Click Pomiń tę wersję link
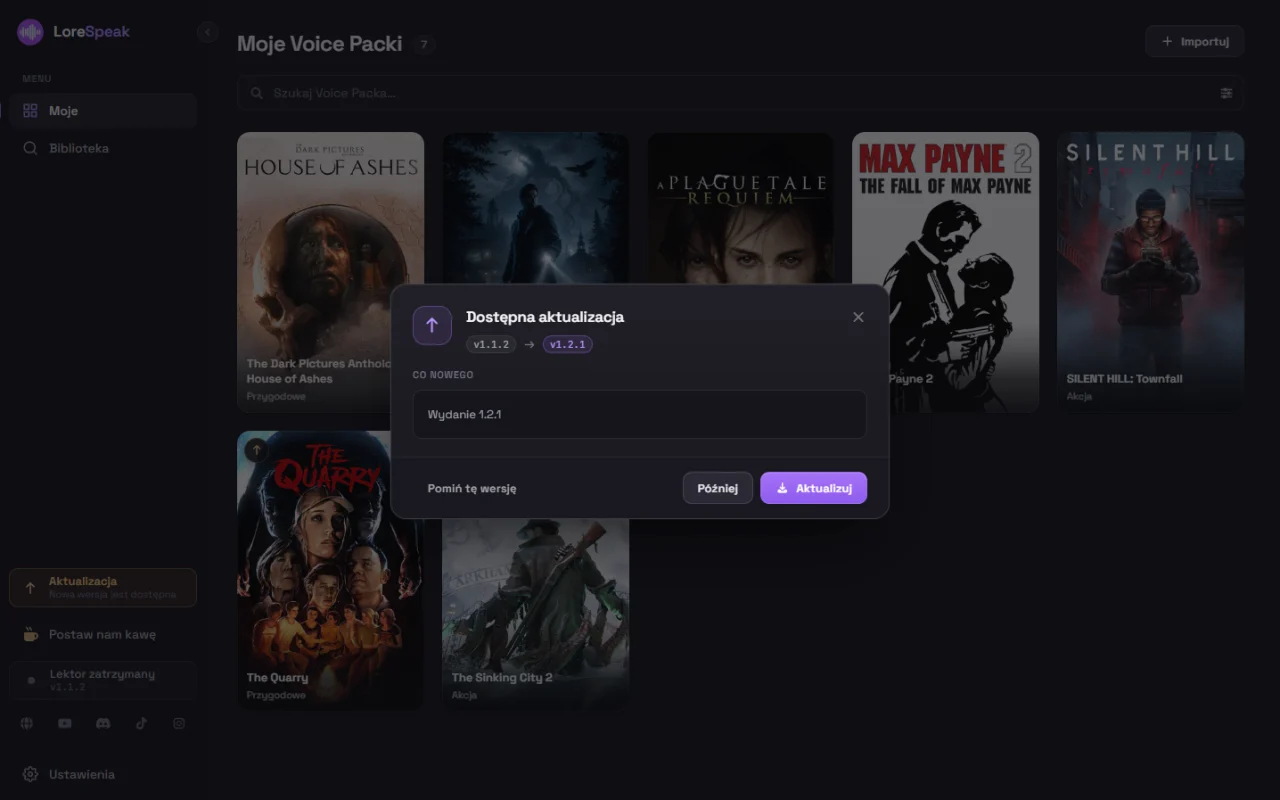The height and width of the screenshot is (800, 1280). (x=472, y=488)
